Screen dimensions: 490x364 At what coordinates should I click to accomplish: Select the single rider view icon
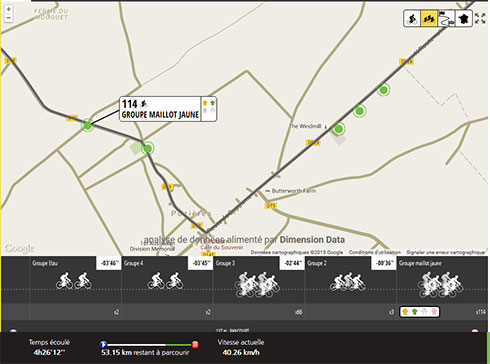click(x=412, y=18)
